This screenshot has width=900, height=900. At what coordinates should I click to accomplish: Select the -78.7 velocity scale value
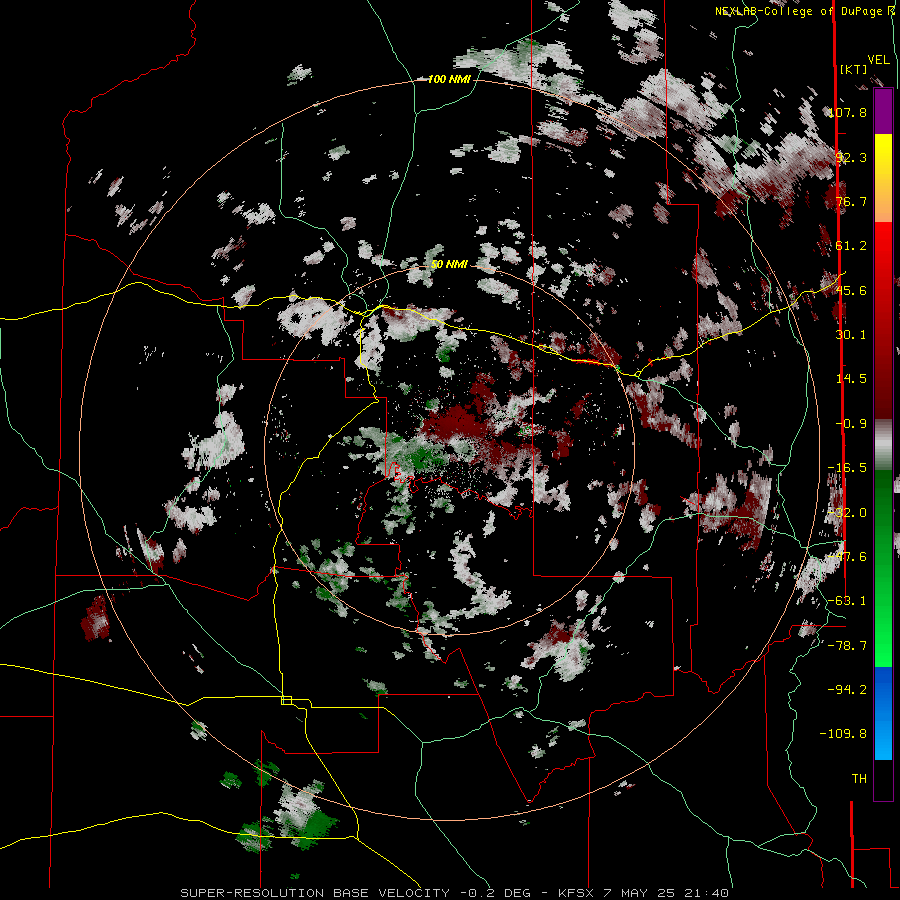[848, 646]
